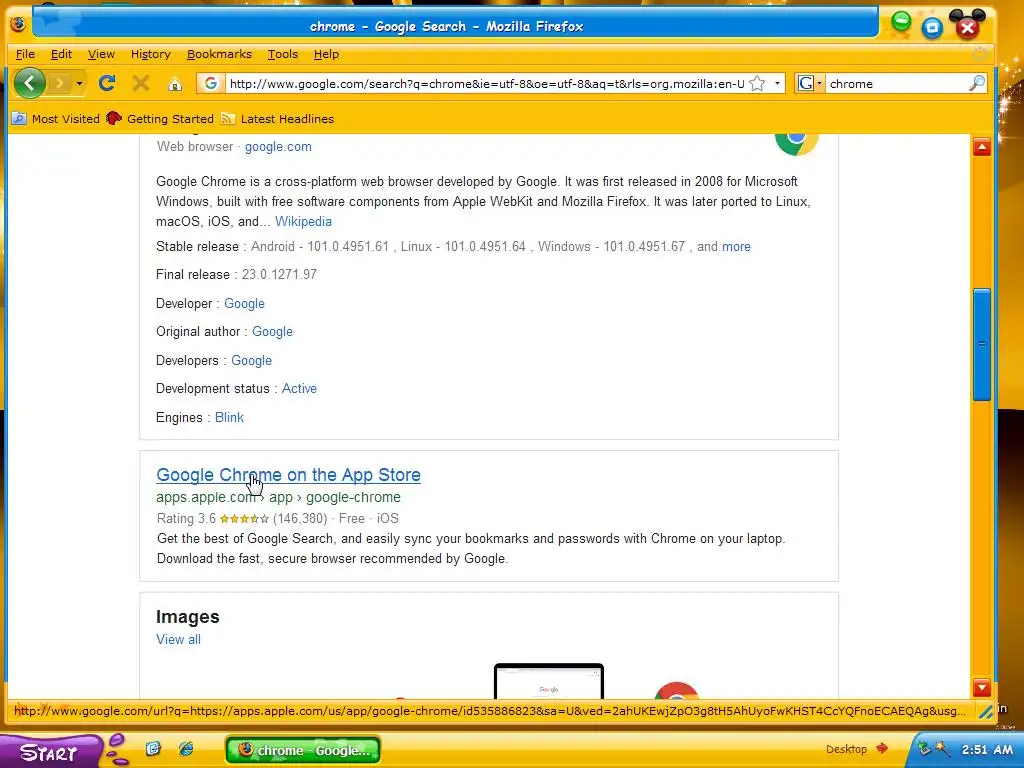This screenshot has height=768, width=1024.
Task: Go back with the green Back arrow
Action: (29, 83)
